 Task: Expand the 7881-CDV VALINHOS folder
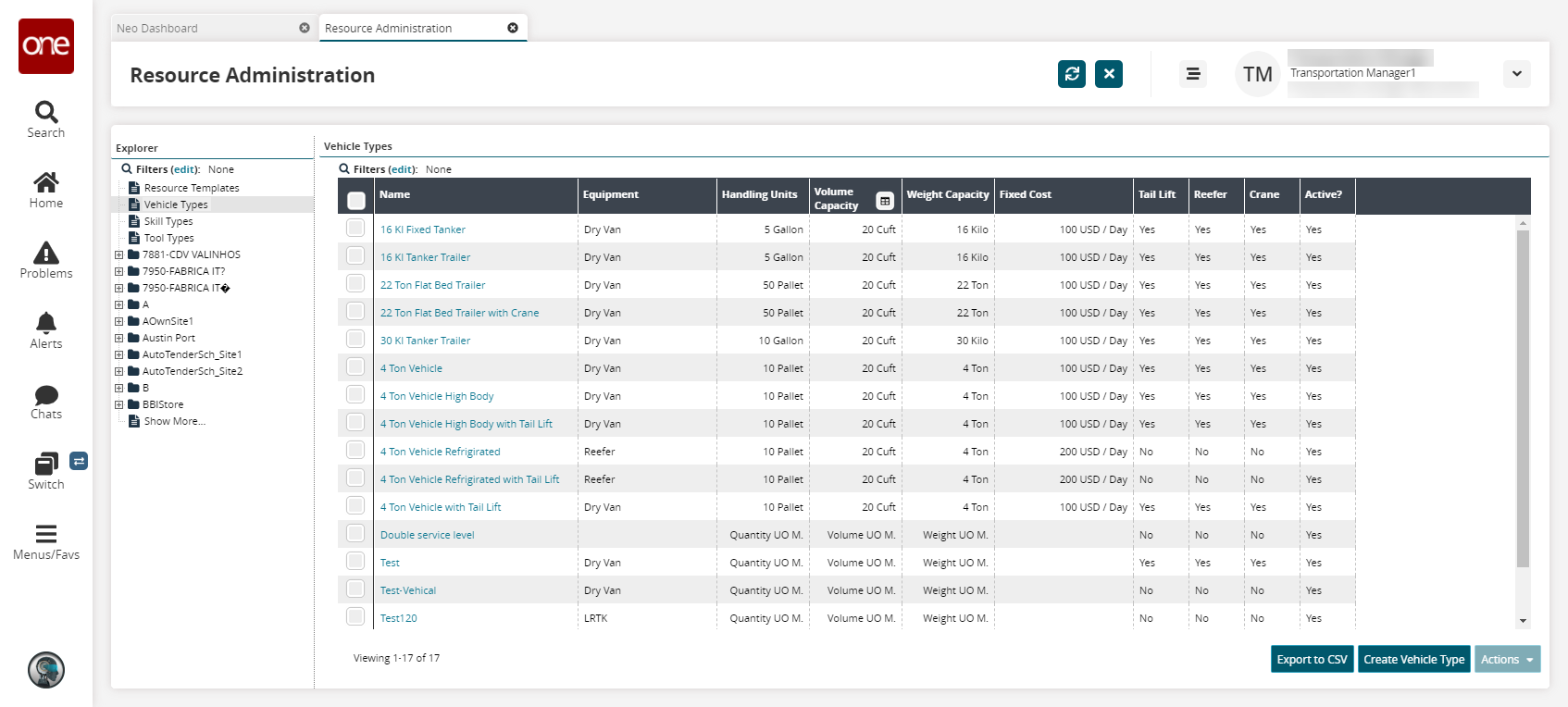(118, 254)
